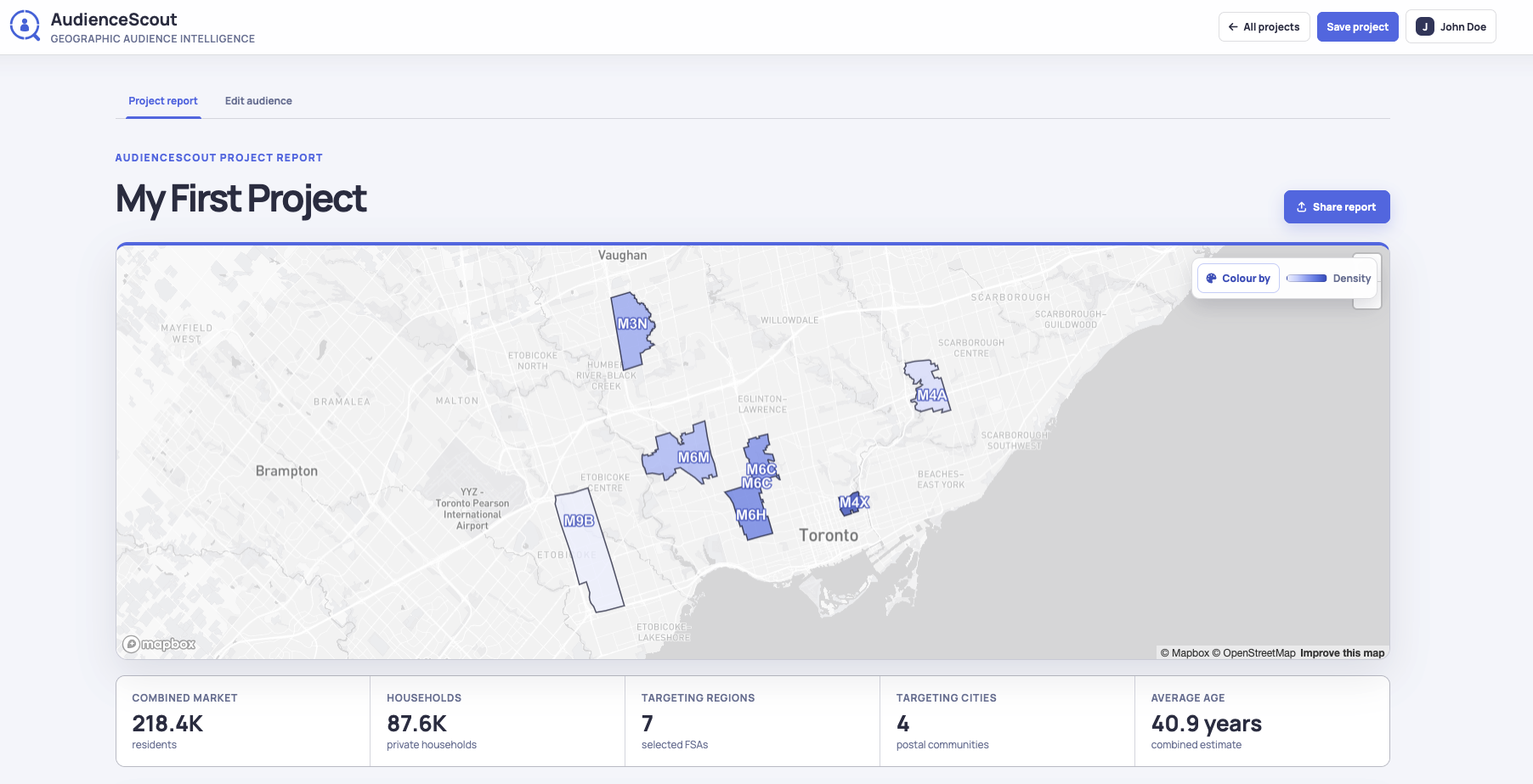Click the Improve this map link
Viewport: 1533px width, 784px height.
click(1342, 653)
